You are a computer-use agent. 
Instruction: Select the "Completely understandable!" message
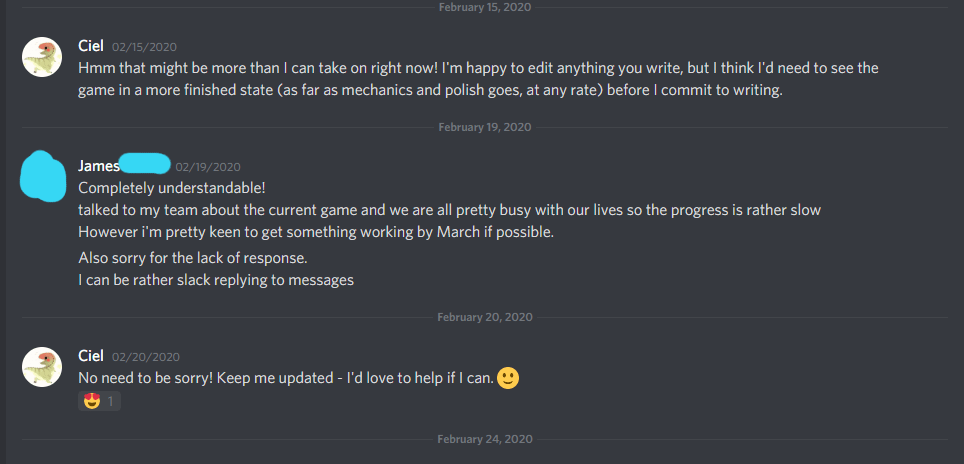coord(173,187)
